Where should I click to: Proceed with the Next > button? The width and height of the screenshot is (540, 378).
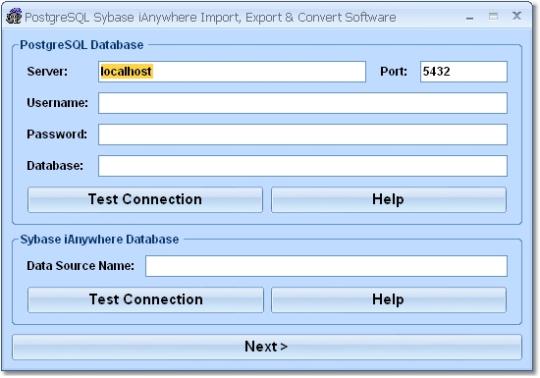tap(267, 347)
